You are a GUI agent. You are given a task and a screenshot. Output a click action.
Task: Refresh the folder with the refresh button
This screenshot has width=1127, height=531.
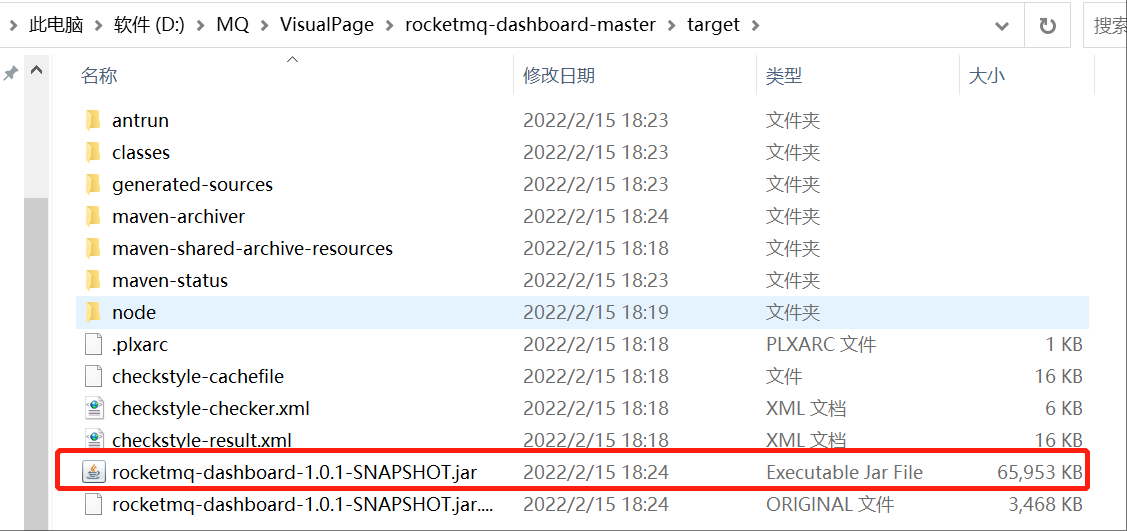1047,26
